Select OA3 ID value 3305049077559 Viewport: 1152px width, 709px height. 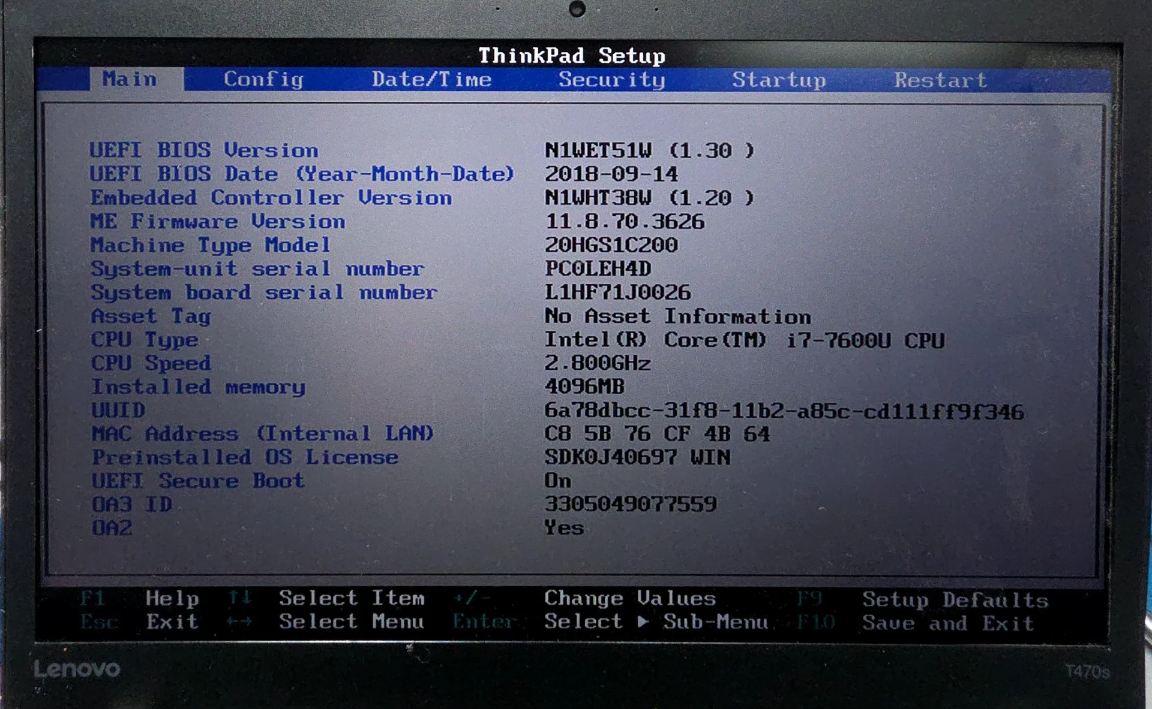point(630,504)
